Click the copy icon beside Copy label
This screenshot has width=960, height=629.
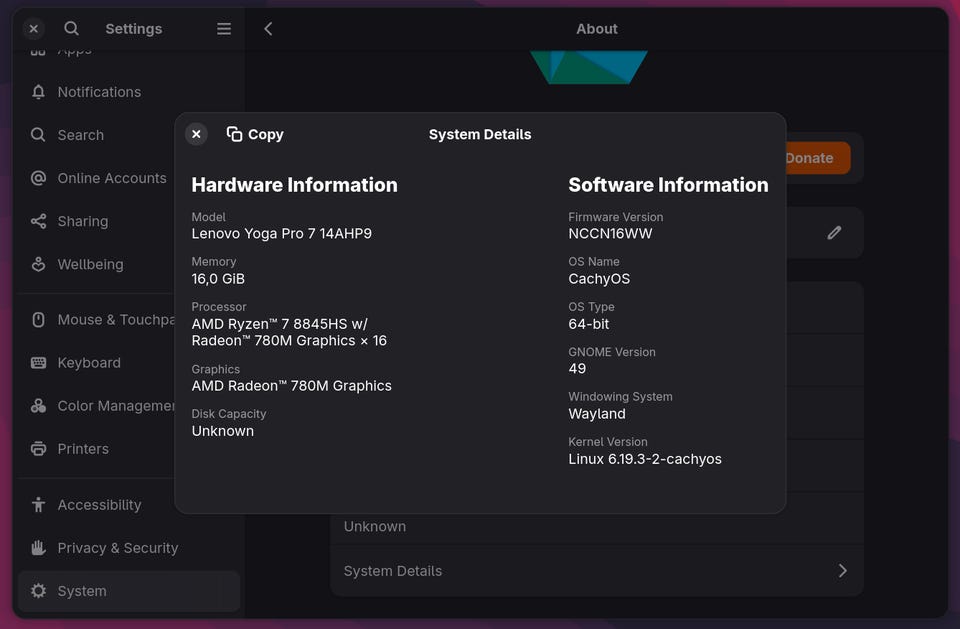click(234, 134)
